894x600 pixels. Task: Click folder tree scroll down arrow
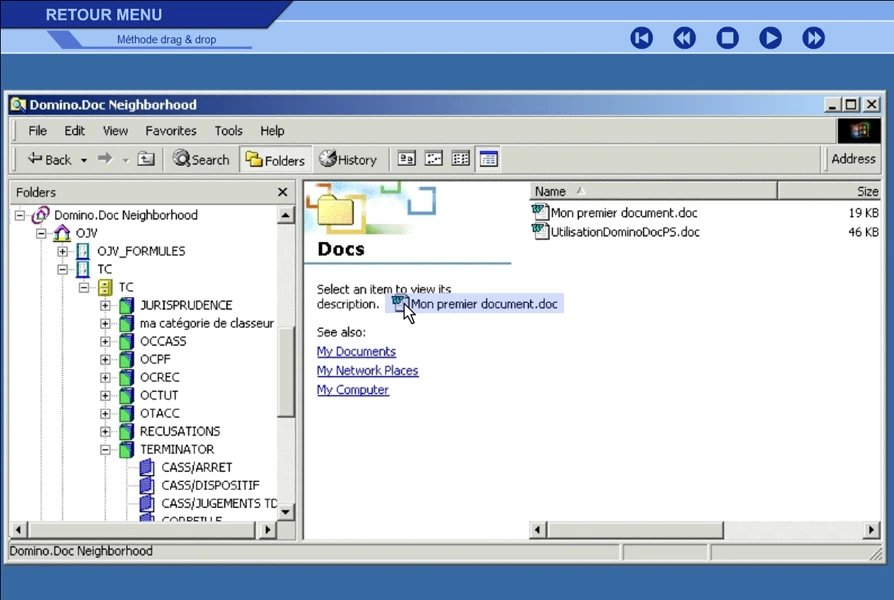[x=286, y=512]
